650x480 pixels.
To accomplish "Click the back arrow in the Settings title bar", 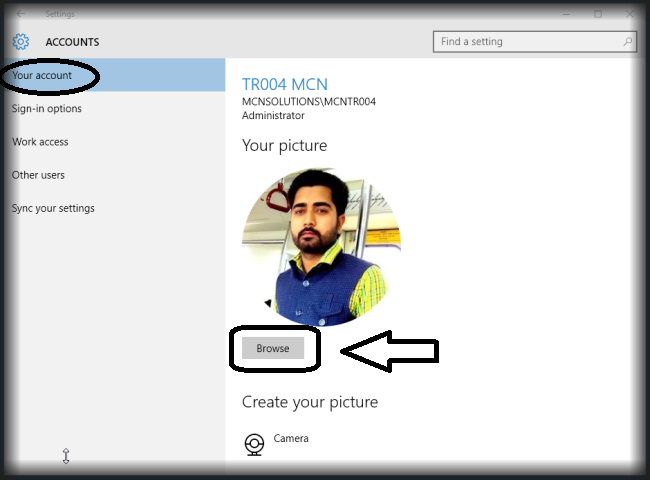I will point(21,14).
